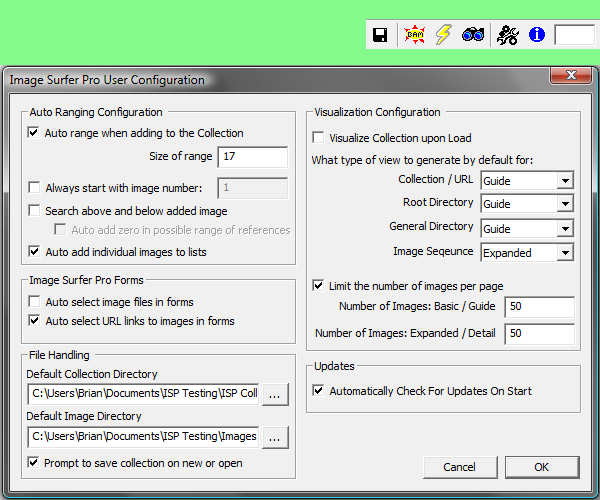The image size is (600, 500).
Task: Click the empty toolbar text box
Action: pyautogui.click(x=575, y=35)
